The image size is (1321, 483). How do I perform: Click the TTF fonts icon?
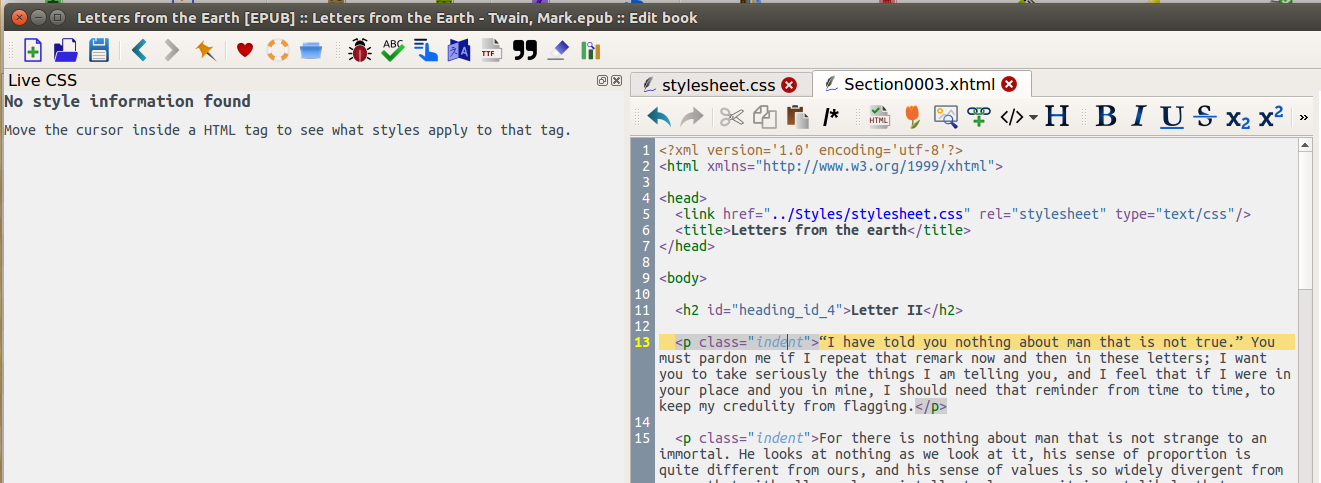pos(491,50)
